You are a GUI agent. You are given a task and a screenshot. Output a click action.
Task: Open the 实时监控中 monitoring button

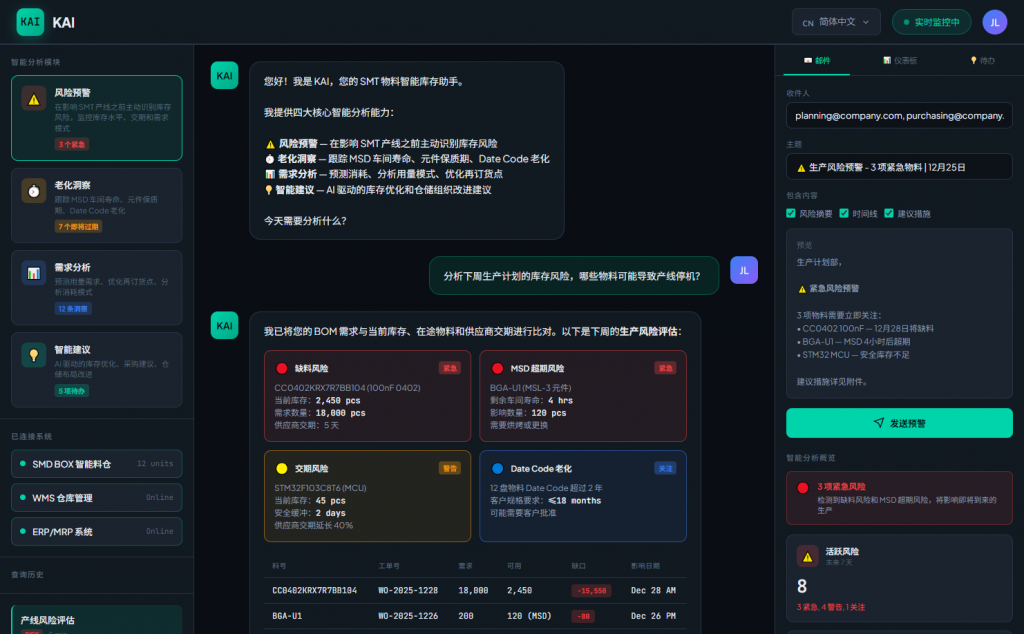[931, 21]
